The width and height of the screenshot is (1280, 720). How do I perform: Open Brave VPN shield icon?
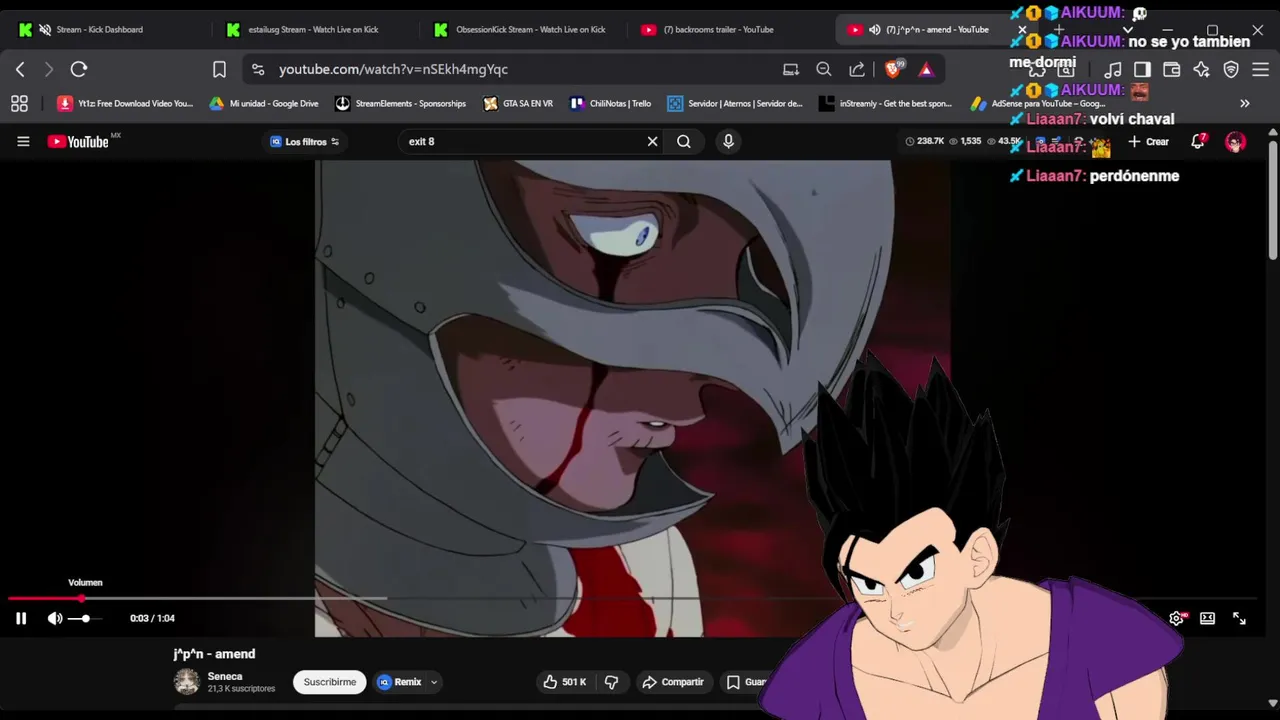[x=1231, y=69]
